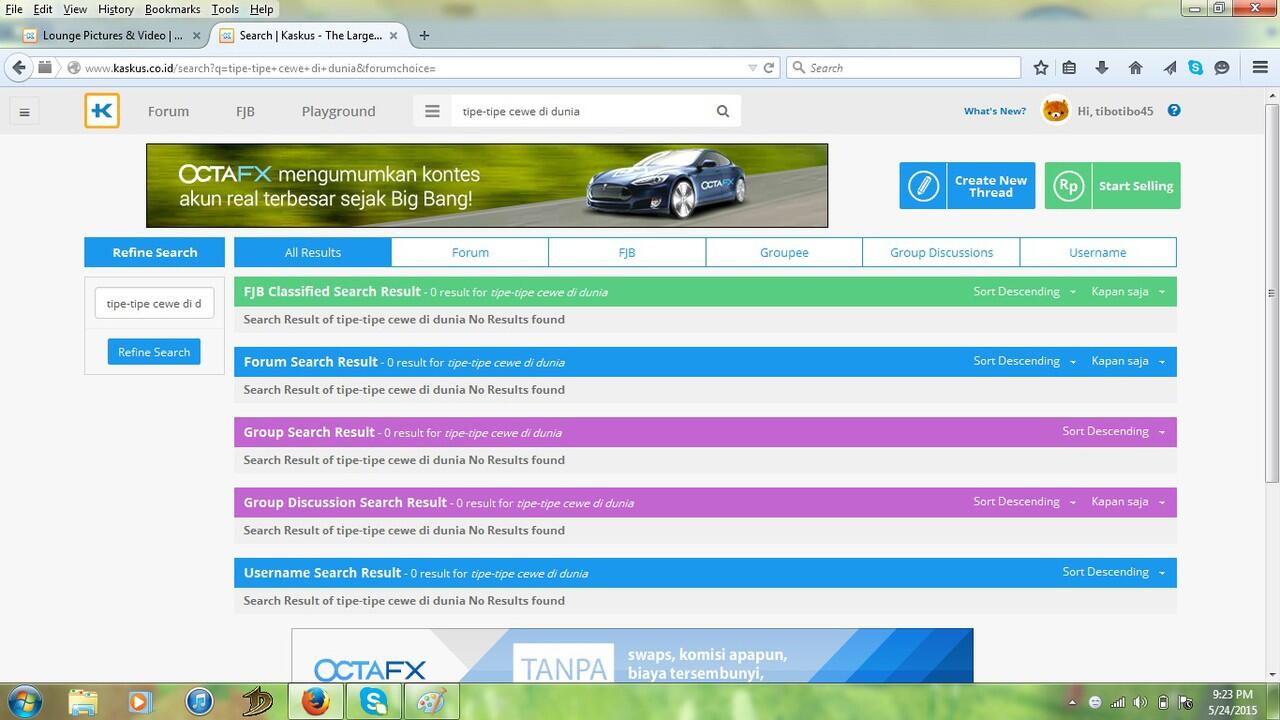This screenshot has width=1280, height=720.
Task: Switch to Firefox in taskbar
Action: [x=316, y=702]
